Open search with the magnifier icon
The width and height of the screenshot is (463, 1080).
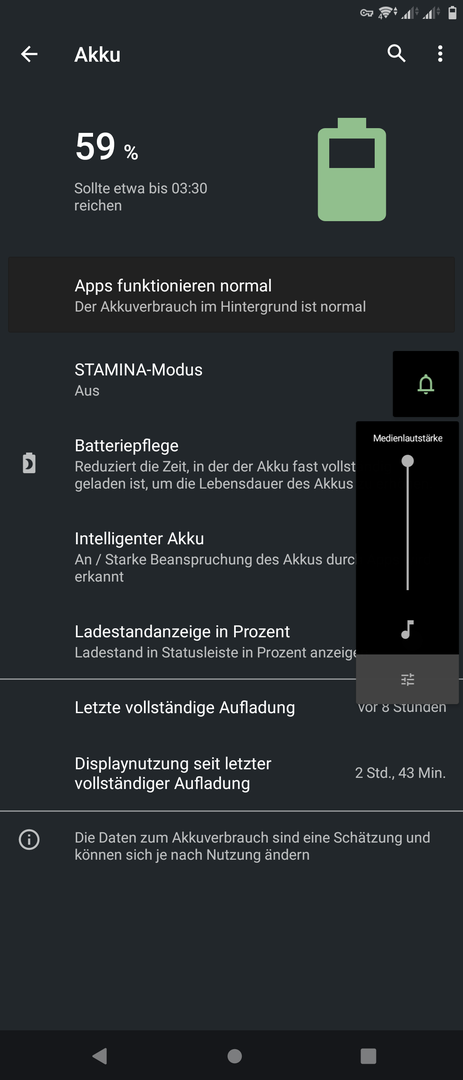(x=396, y=54)
